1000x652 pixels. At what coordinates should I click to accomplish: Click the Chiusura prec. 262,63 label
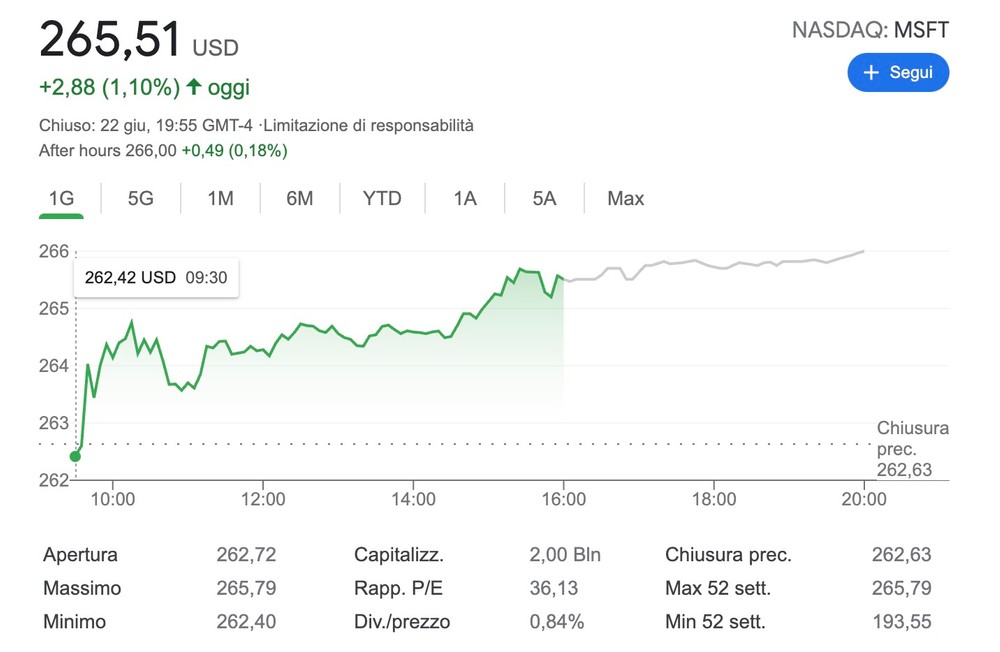(x=911, y=449)
